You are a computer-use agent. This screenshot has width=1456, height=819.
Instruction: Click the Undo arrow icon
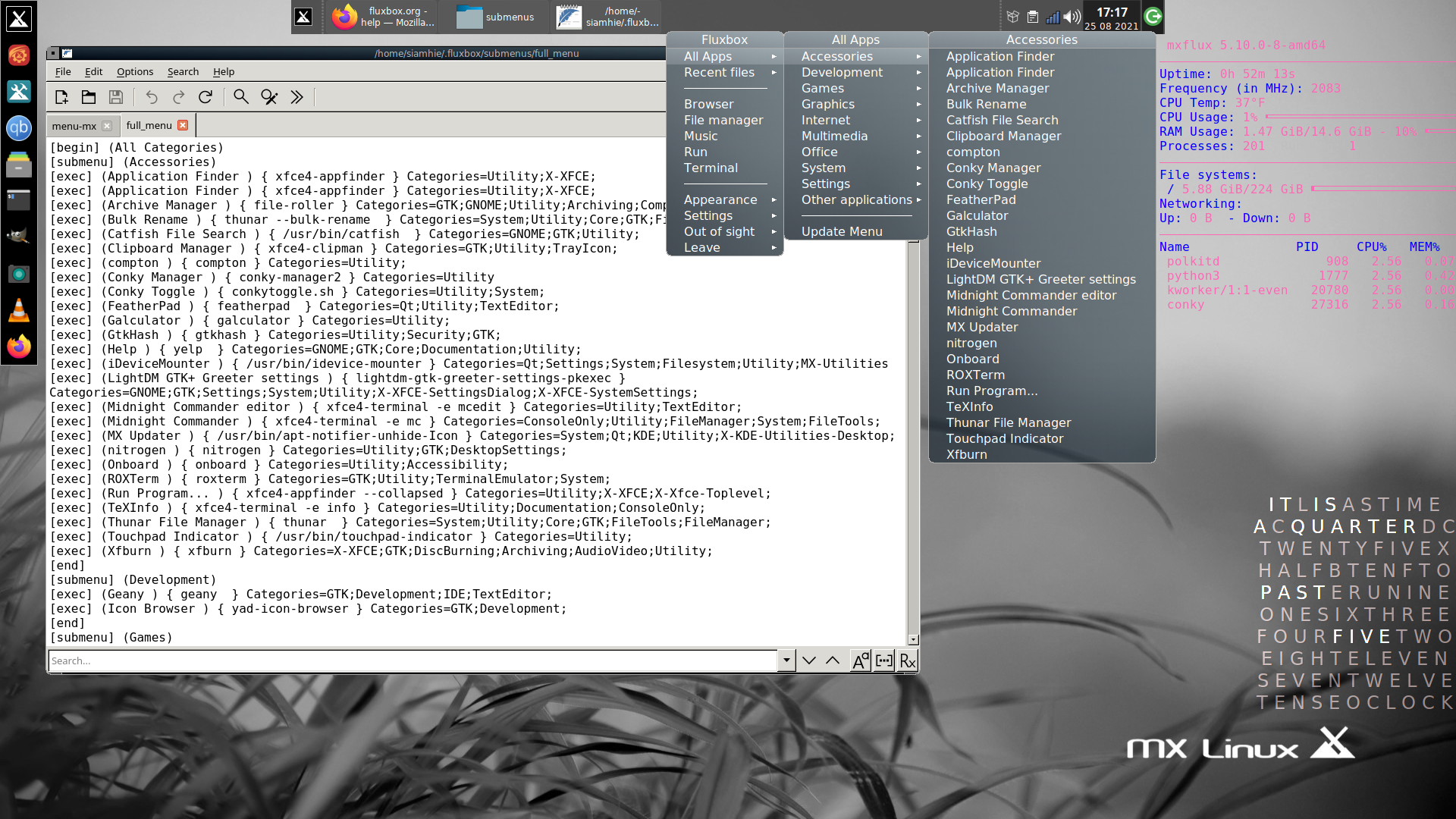[152, 97]
